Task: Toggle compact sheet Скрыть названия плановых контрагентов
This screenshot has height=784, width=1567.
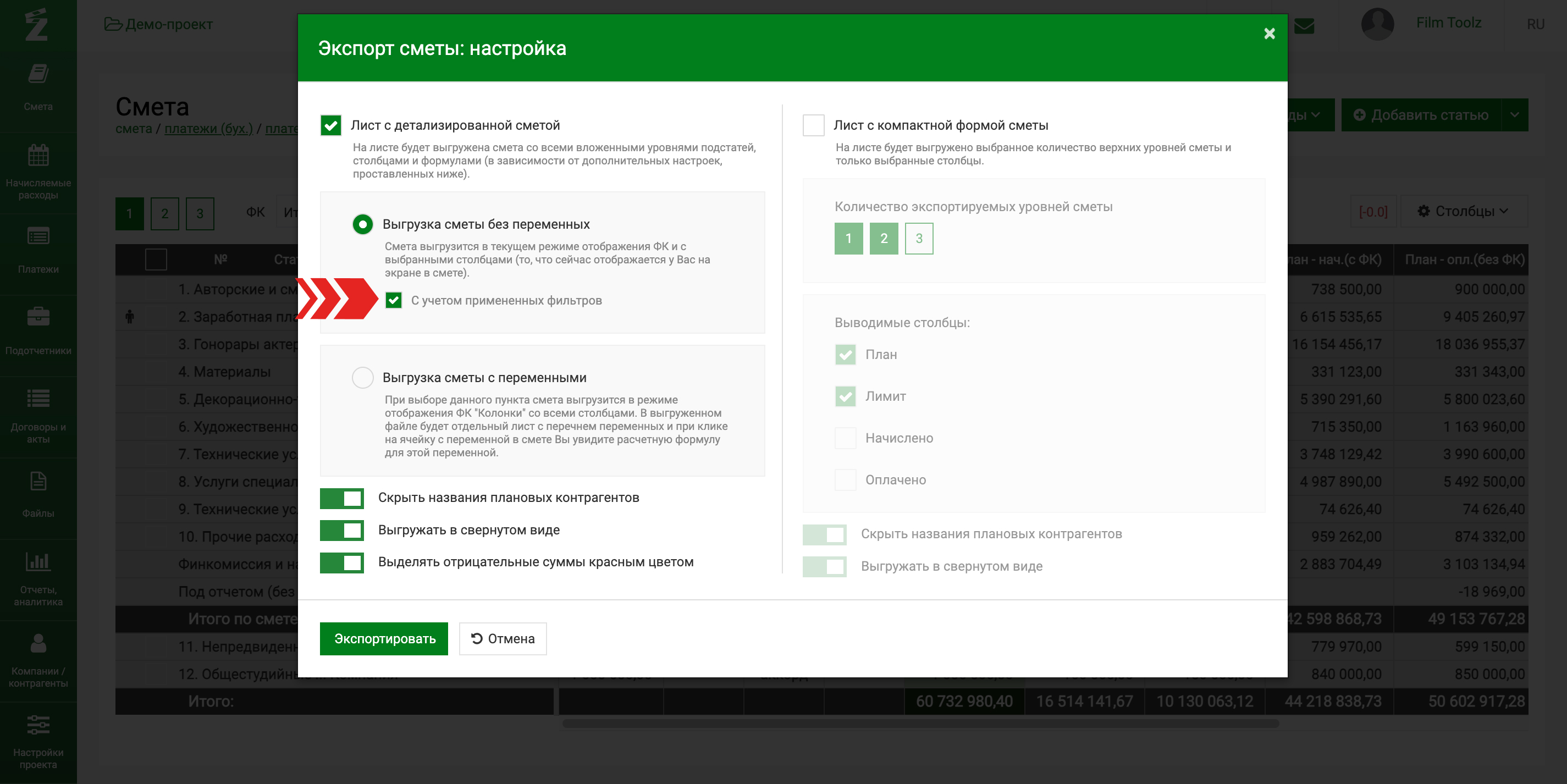Action: (x=824, y=534)
